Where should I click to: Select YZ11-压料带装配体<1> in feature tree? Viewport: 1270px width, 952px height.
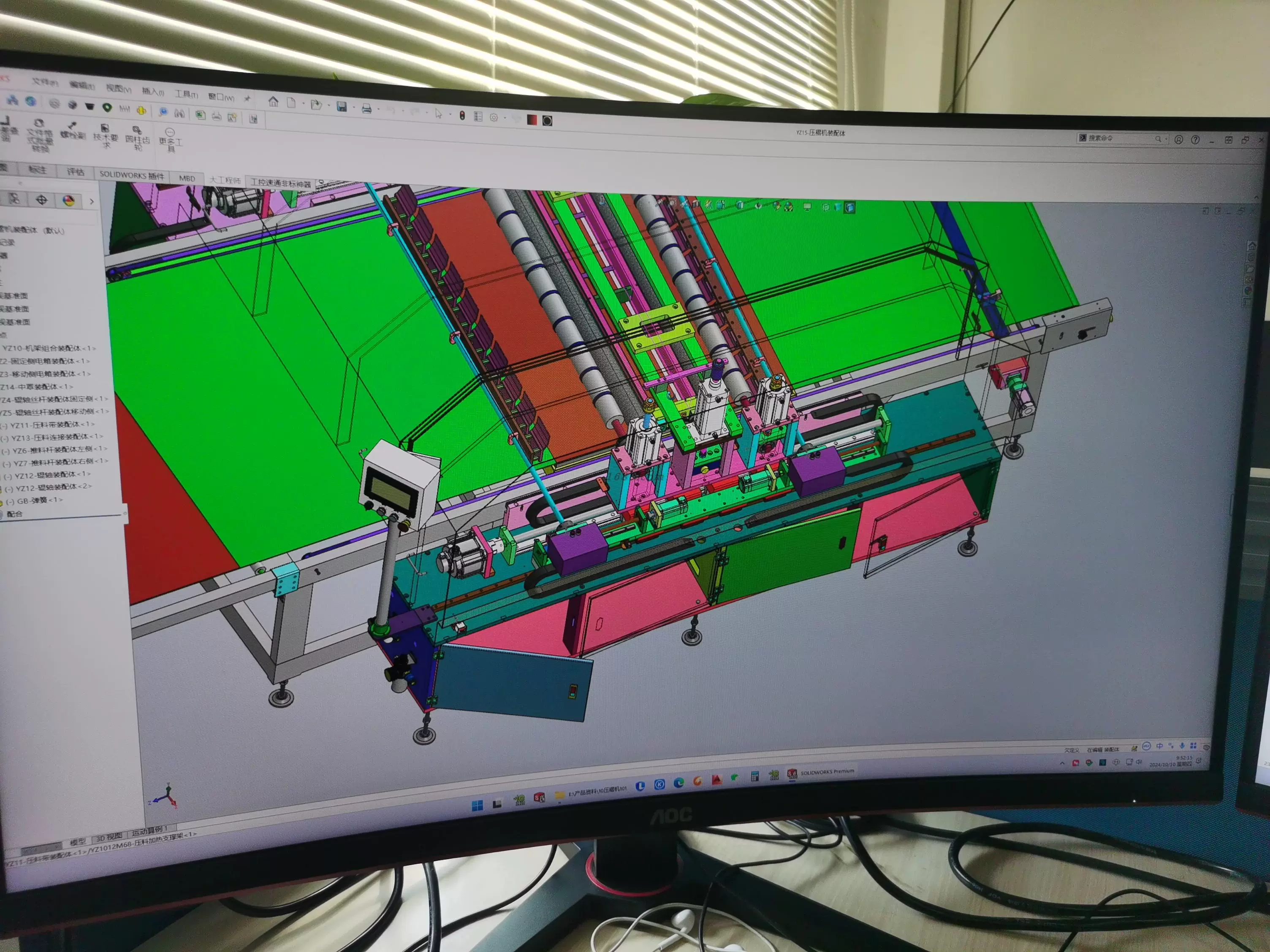click(52, 425)
